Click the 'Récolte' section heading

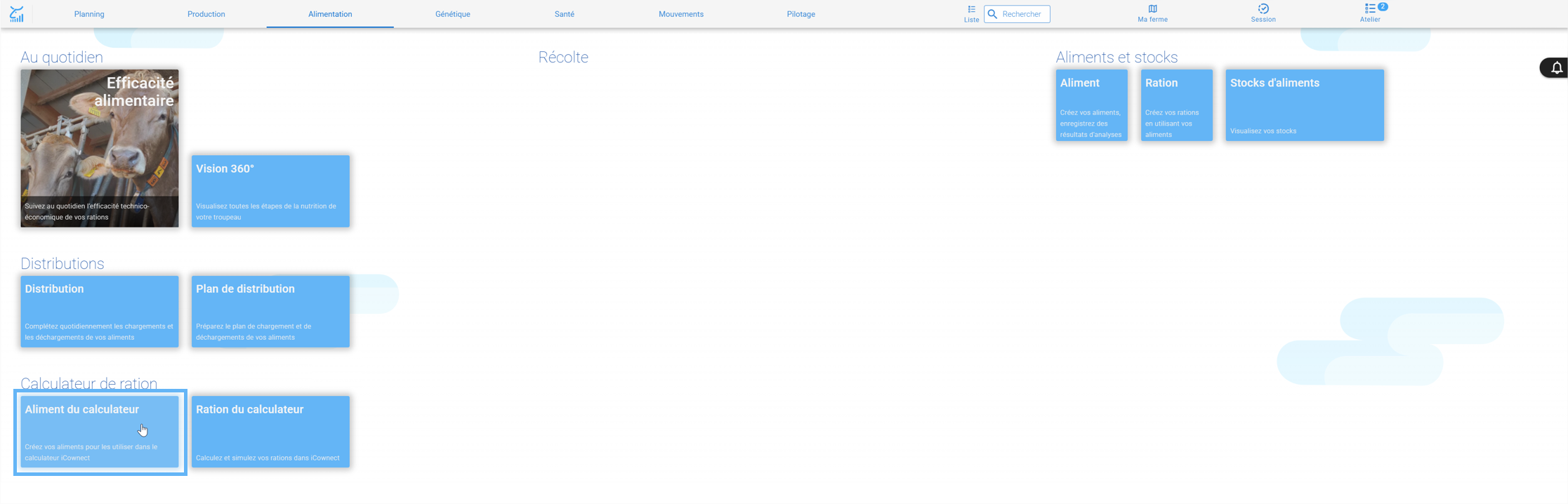563,58
